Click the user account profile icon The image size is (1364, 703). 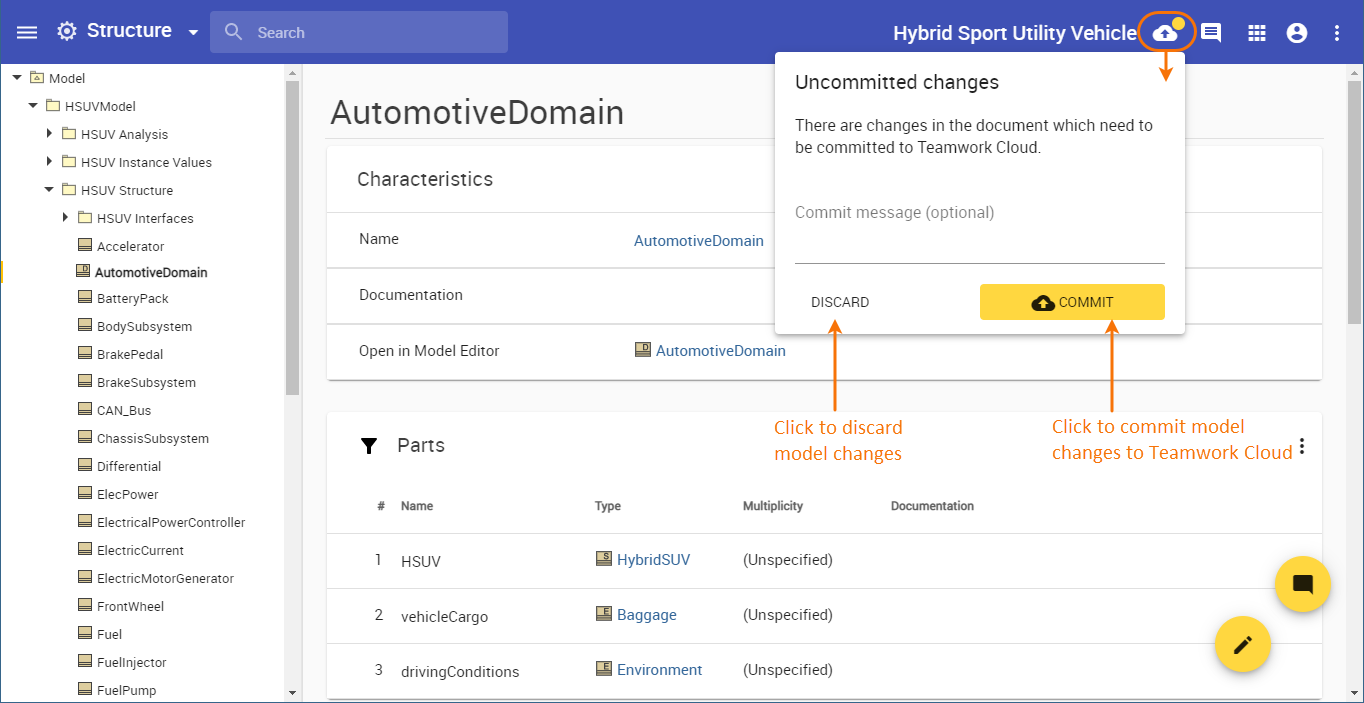pos(1297,33)
